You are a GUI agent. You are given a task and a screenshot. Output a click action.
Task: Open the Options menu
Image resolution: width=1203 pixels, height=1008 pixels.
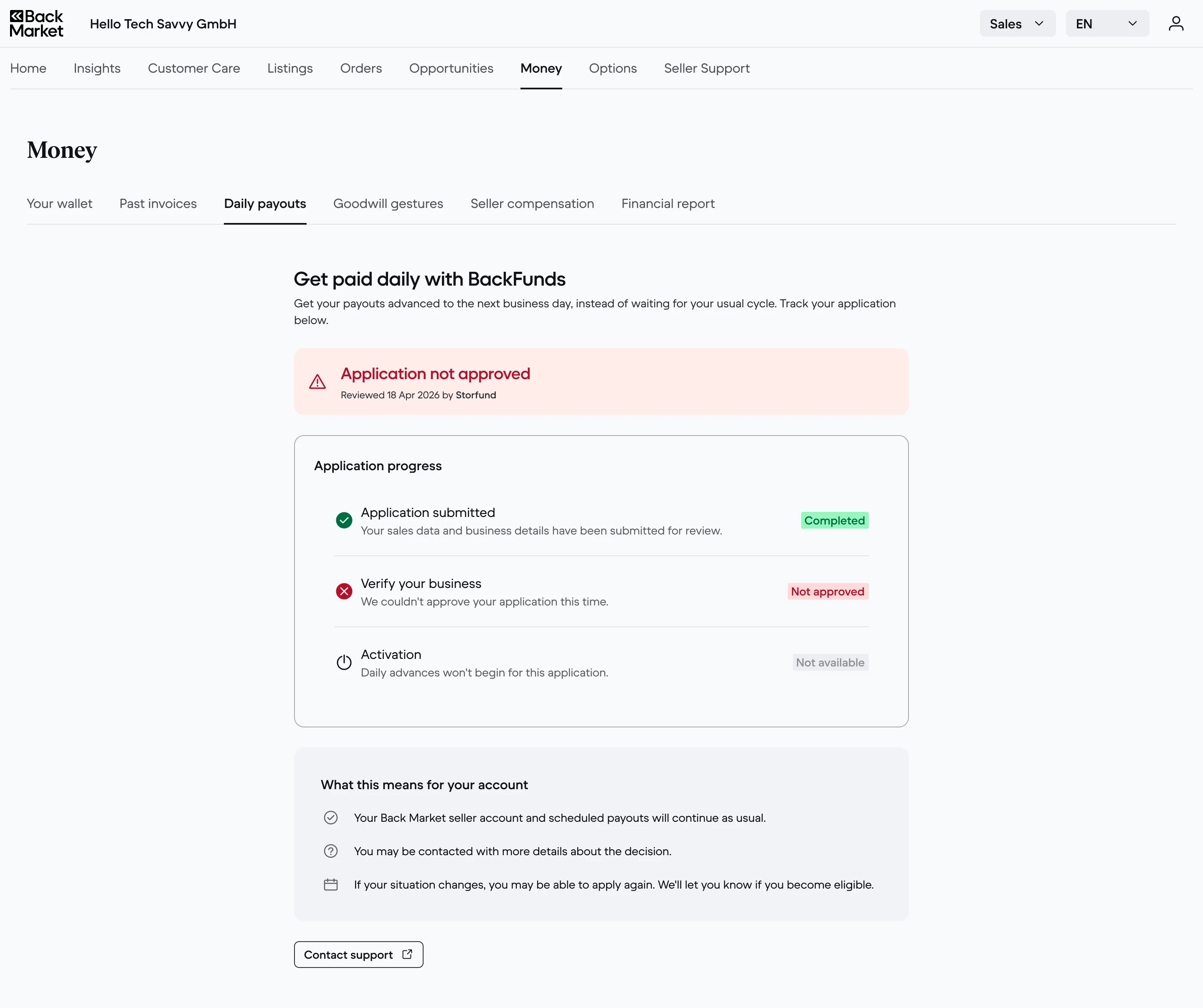point(612,68)
